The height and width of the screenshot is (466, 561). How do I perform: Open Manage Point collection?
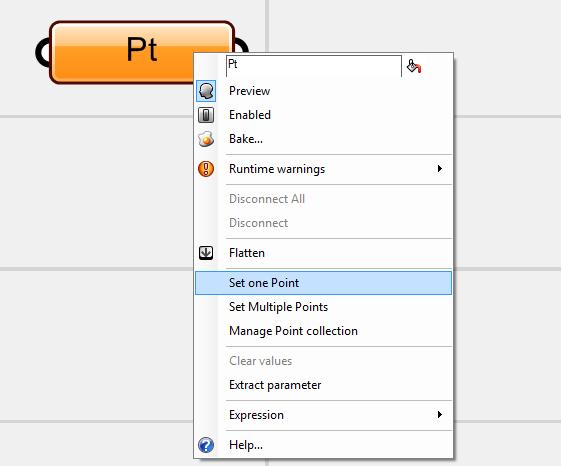pyautogui.click(x=323, y=331)
